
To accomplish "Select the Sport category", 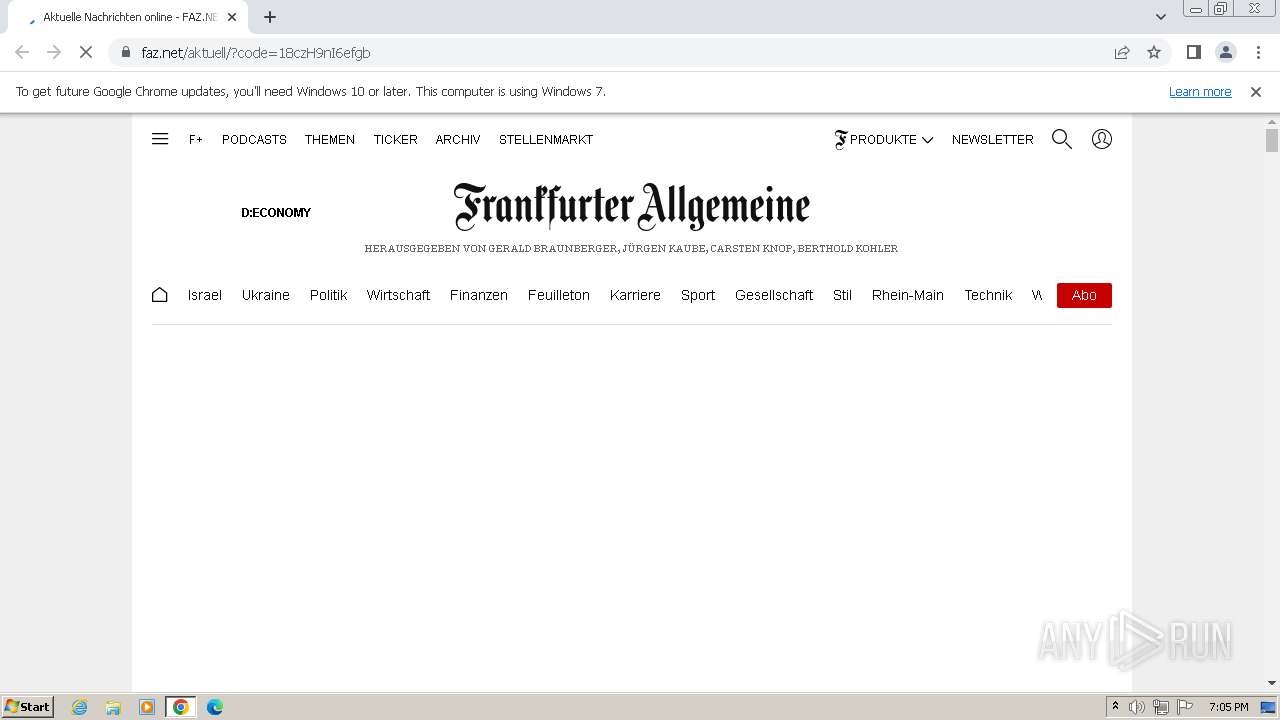I will click(x=698, y=295).
